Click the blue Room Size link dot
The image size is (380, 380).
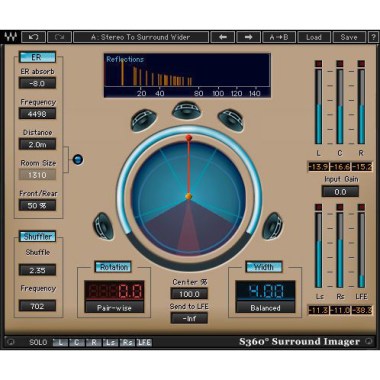pos(78,160)
